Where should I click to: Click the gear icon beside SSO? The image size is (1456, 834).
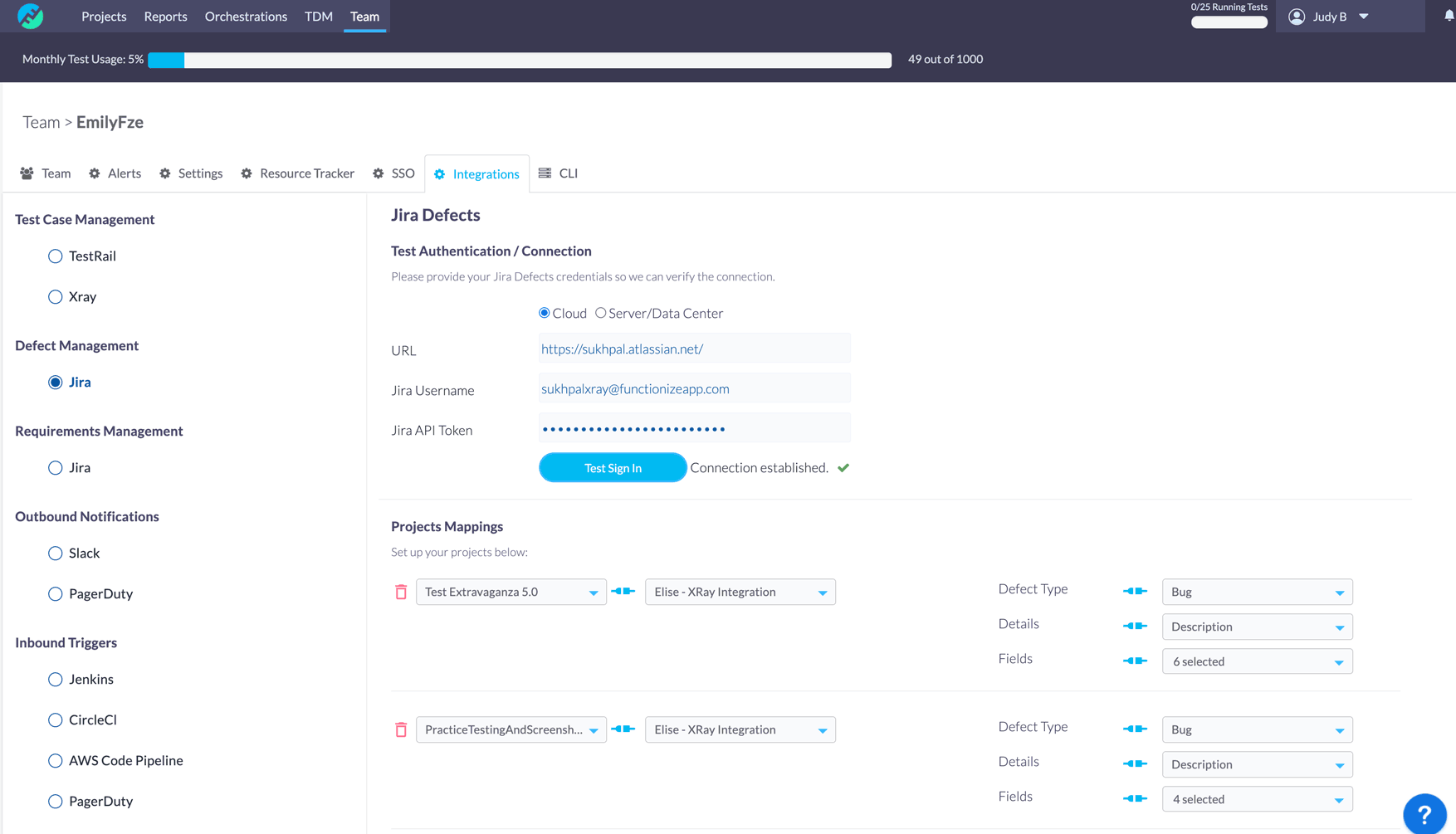[x=379, y=173]
